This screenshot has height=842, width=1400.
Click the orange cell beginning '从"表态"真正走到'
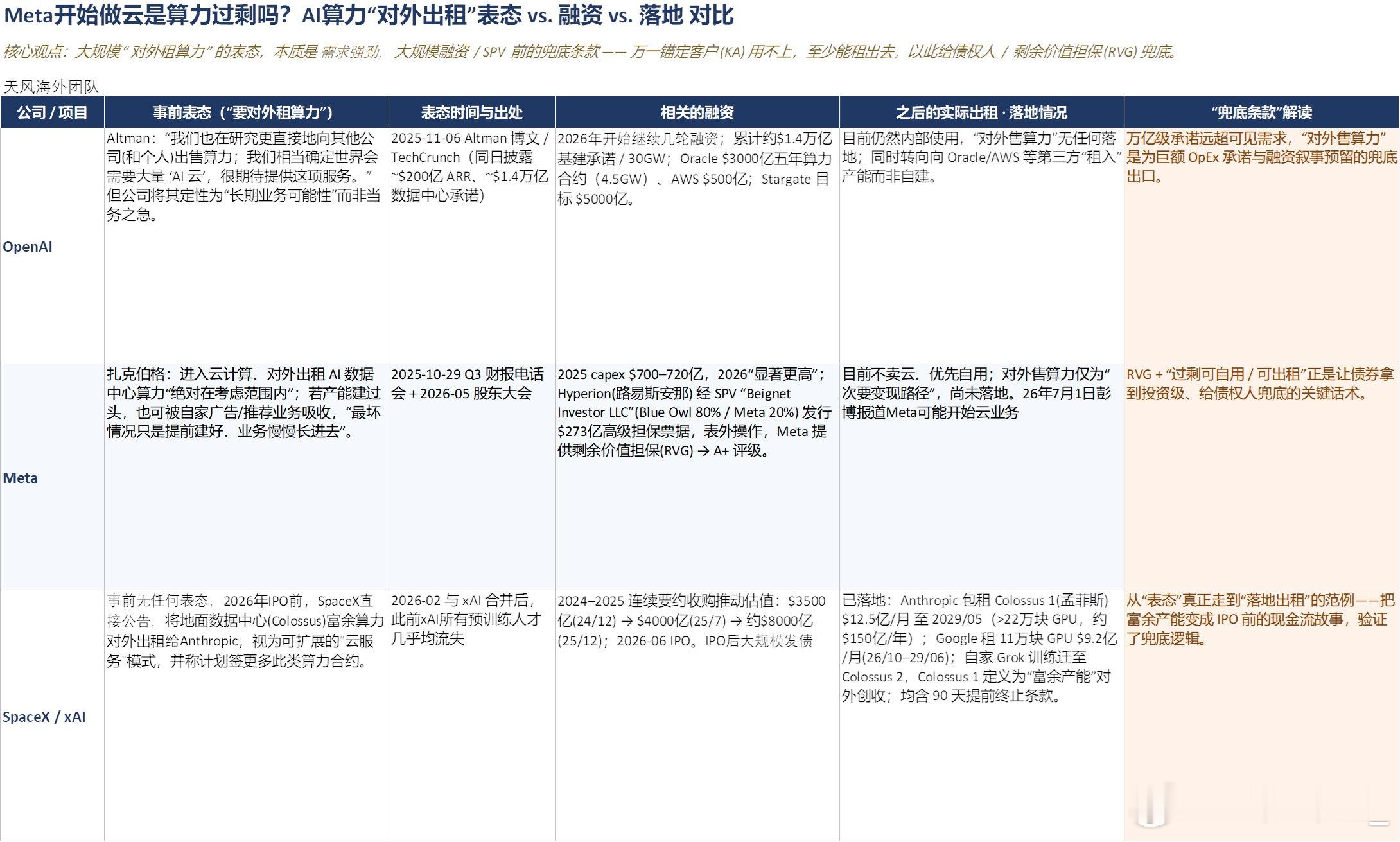[1261, 715]
